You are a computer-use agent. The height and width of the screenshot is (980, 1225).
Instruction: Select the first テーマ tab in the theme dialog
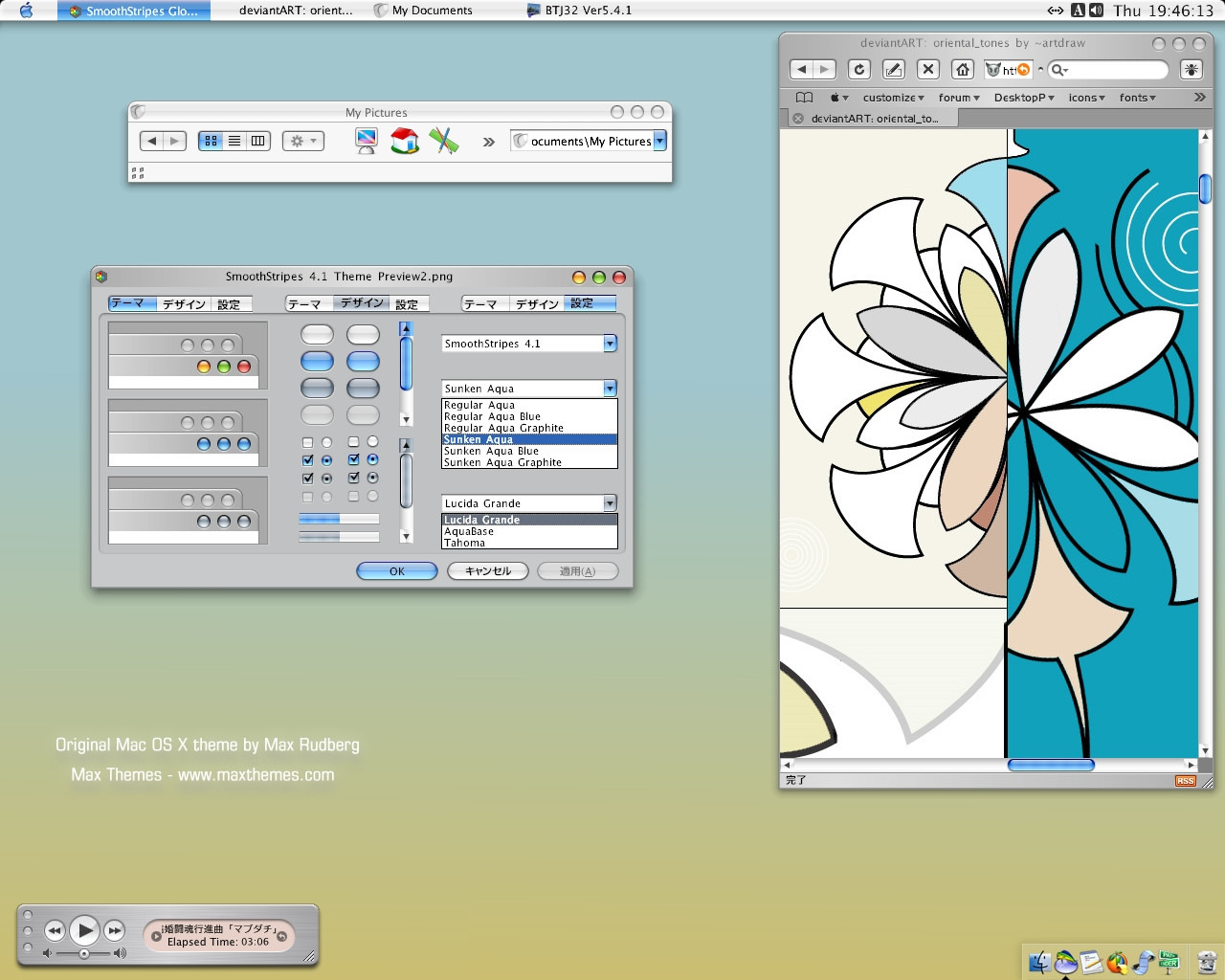pos(132,303)
